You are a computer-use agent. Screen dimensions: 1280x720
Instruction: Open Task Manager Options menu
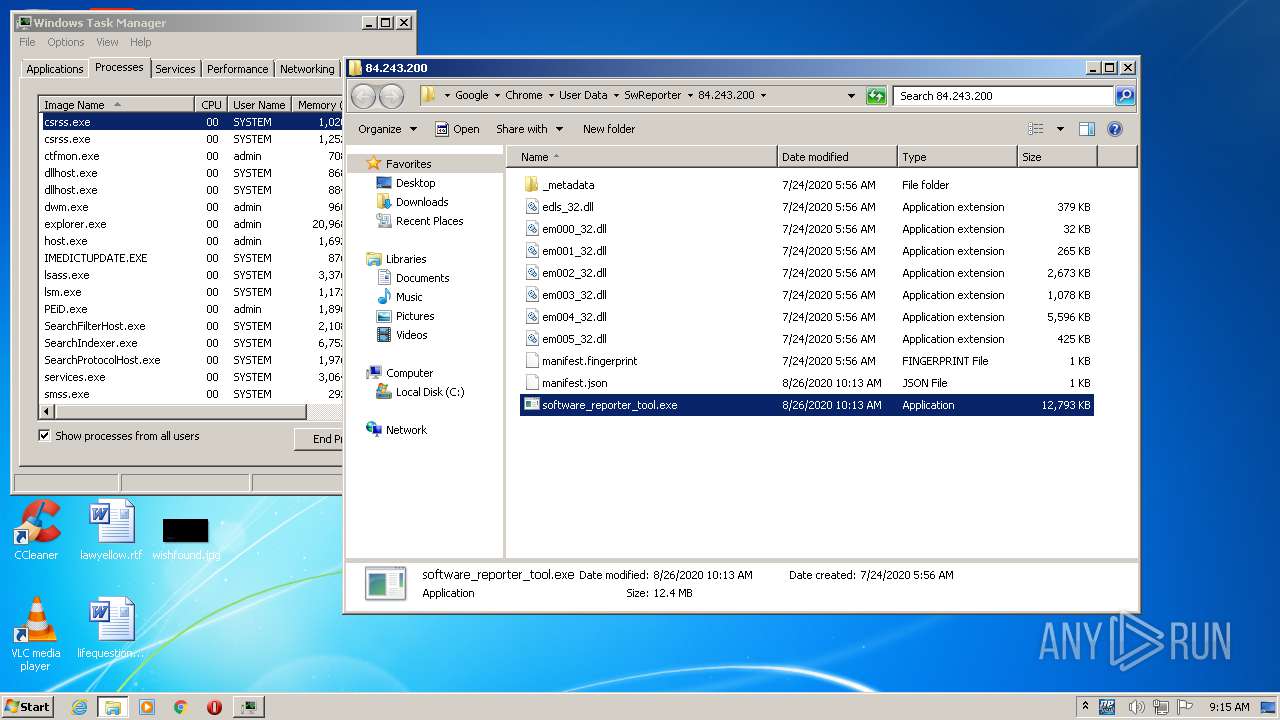[x=66, y=42]
